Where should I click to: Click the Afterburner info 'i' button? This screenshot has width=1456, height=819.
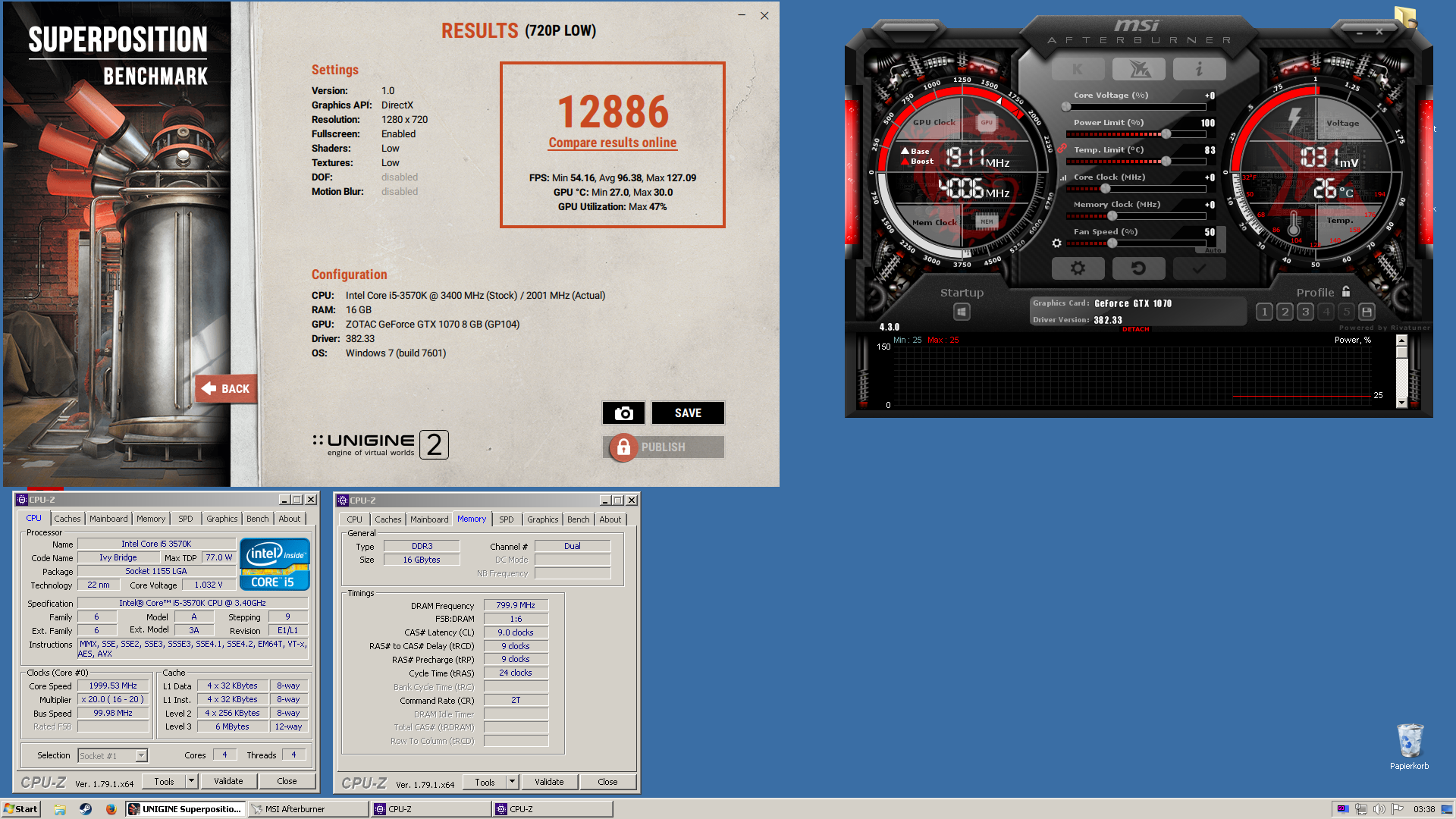tap(1199, 70)
